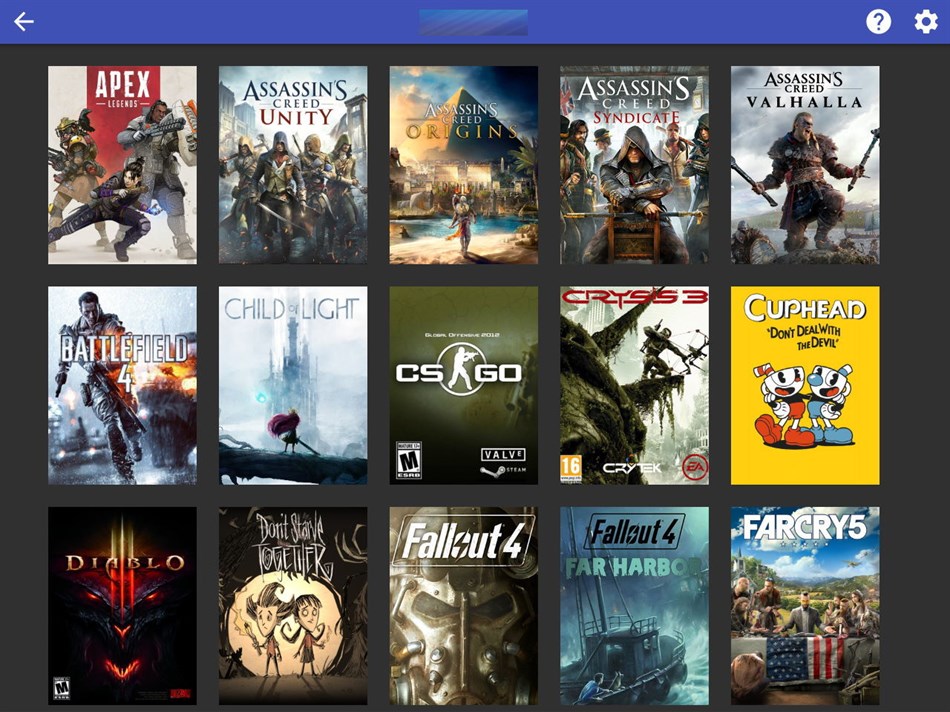The height and width of the screenshot is (712, 950).
Task: Select the Diablo III game cover
Action: [x=122, y=606]
